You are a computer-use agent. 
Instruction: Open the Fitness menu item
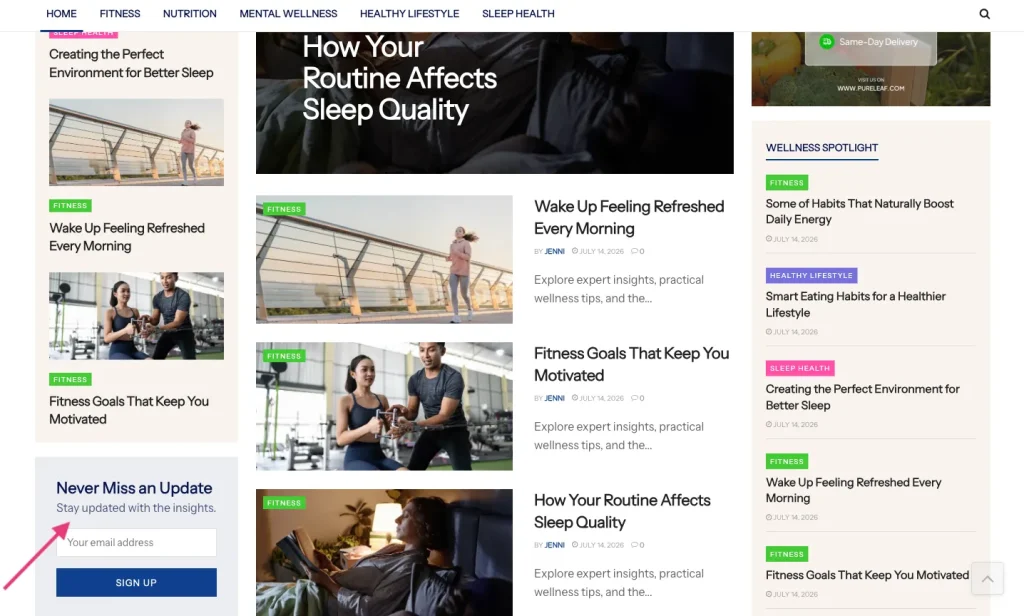[120, 14]
